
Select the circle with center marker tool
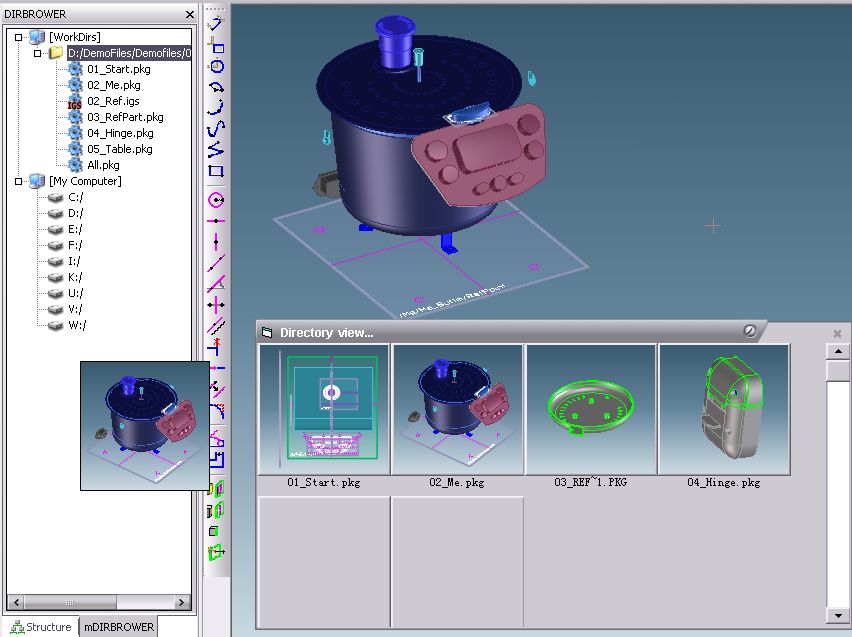(x=216, y=66)
